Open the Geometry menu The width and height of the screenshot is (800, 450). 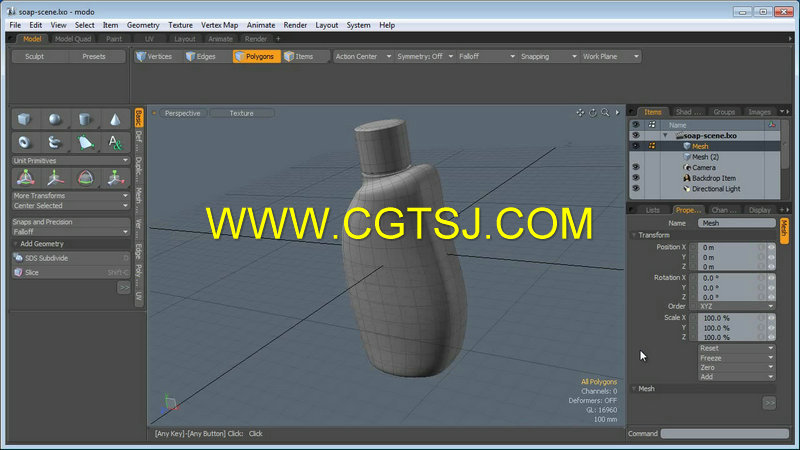tap(143, 25)
